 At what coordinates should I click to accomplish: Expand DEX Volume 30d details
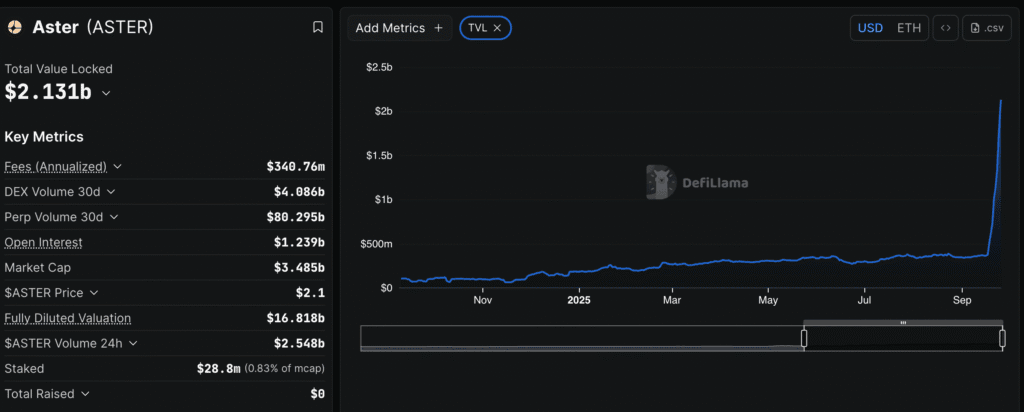(x=111, y=191)
